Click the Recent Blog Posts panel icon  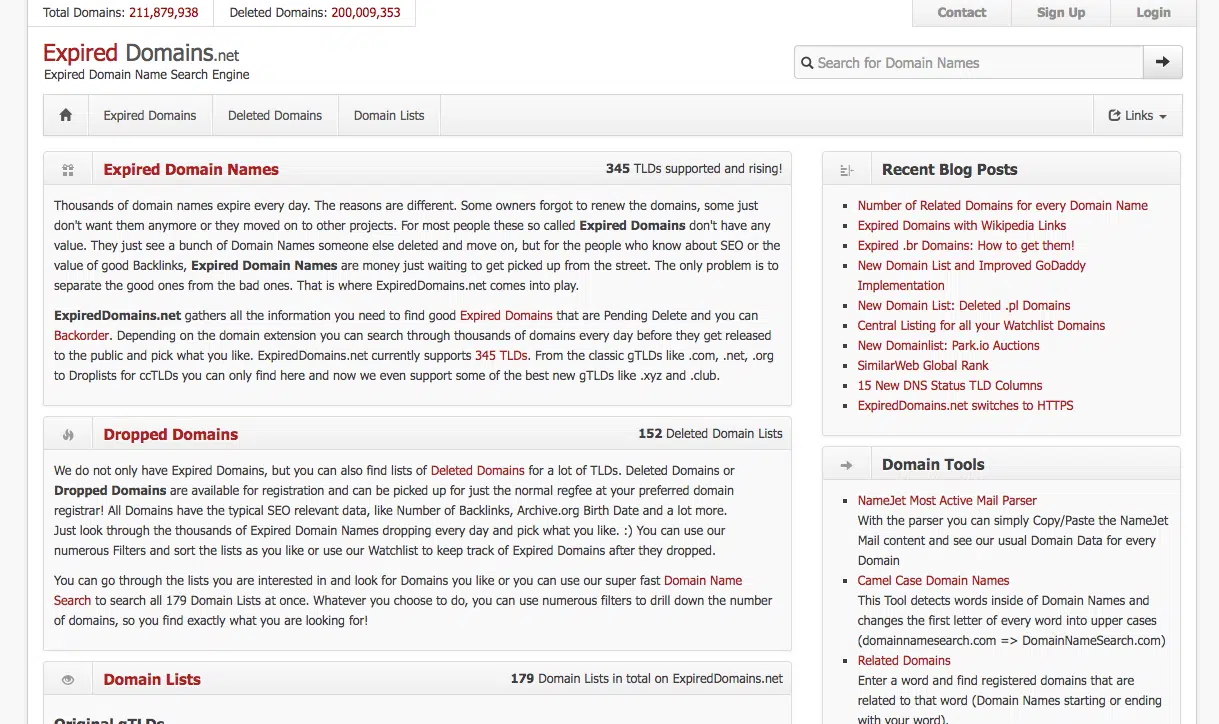coord(847,170)
